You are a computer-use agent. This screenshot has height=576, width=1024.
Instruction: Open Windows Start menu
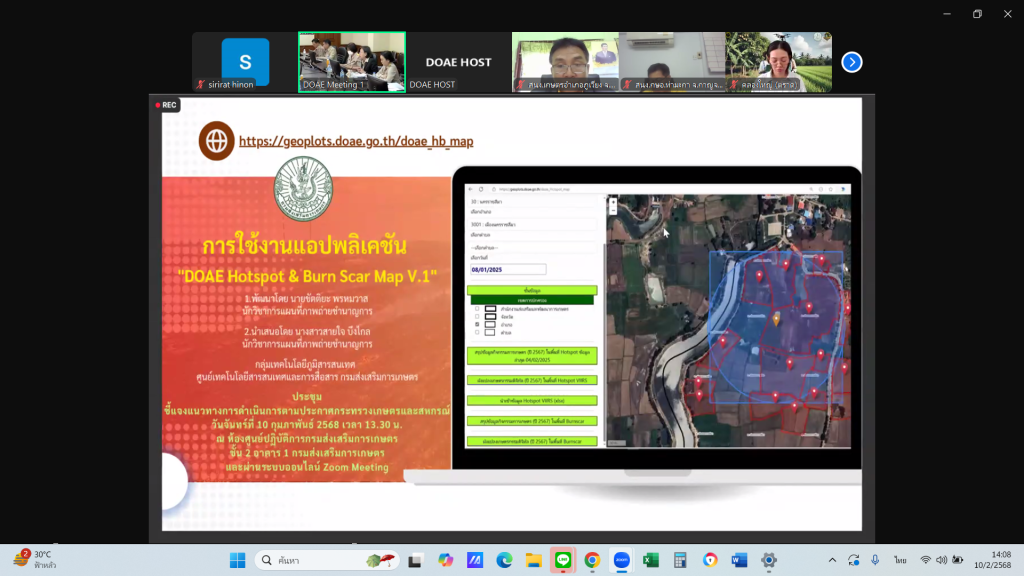point(238,560)
